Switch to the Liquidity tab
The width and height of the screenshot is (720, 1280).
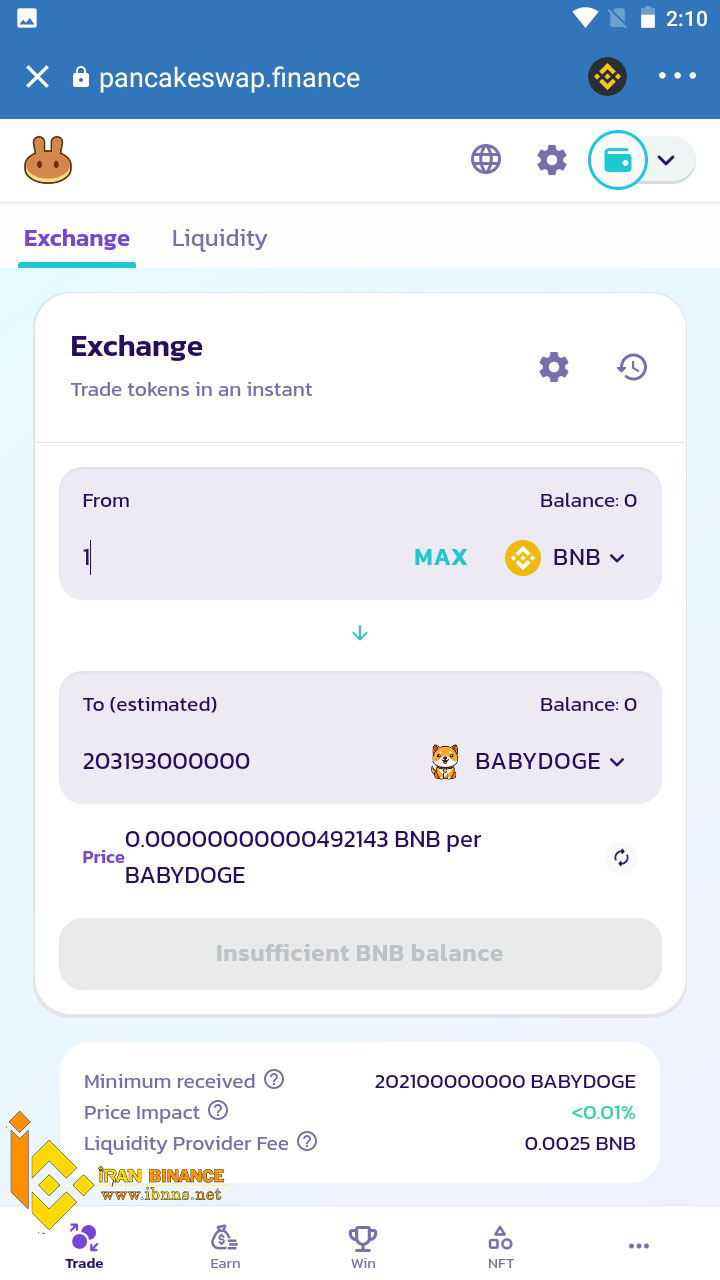point(219,238)
